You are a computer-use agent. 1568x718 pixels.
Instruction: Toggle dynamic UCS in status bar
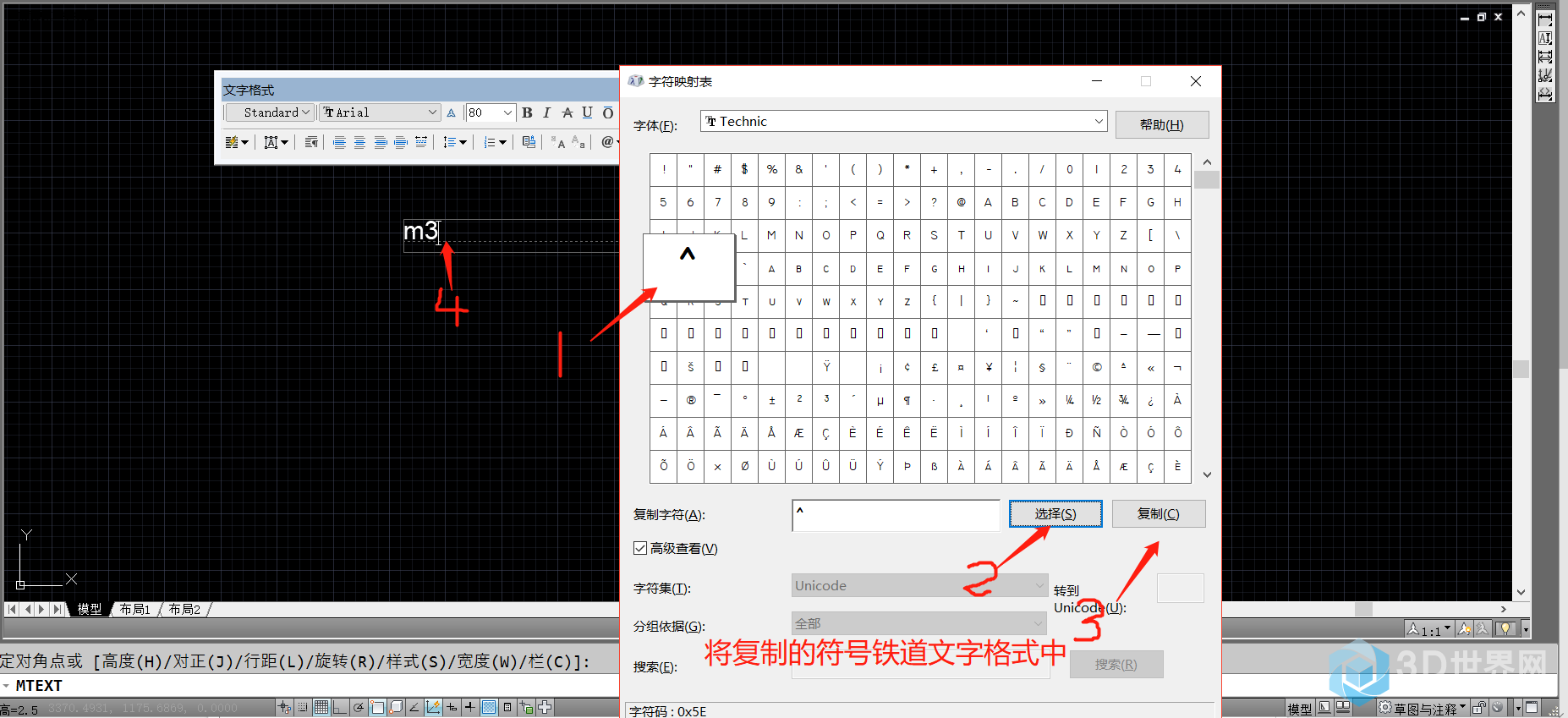(x=433, y=708)
